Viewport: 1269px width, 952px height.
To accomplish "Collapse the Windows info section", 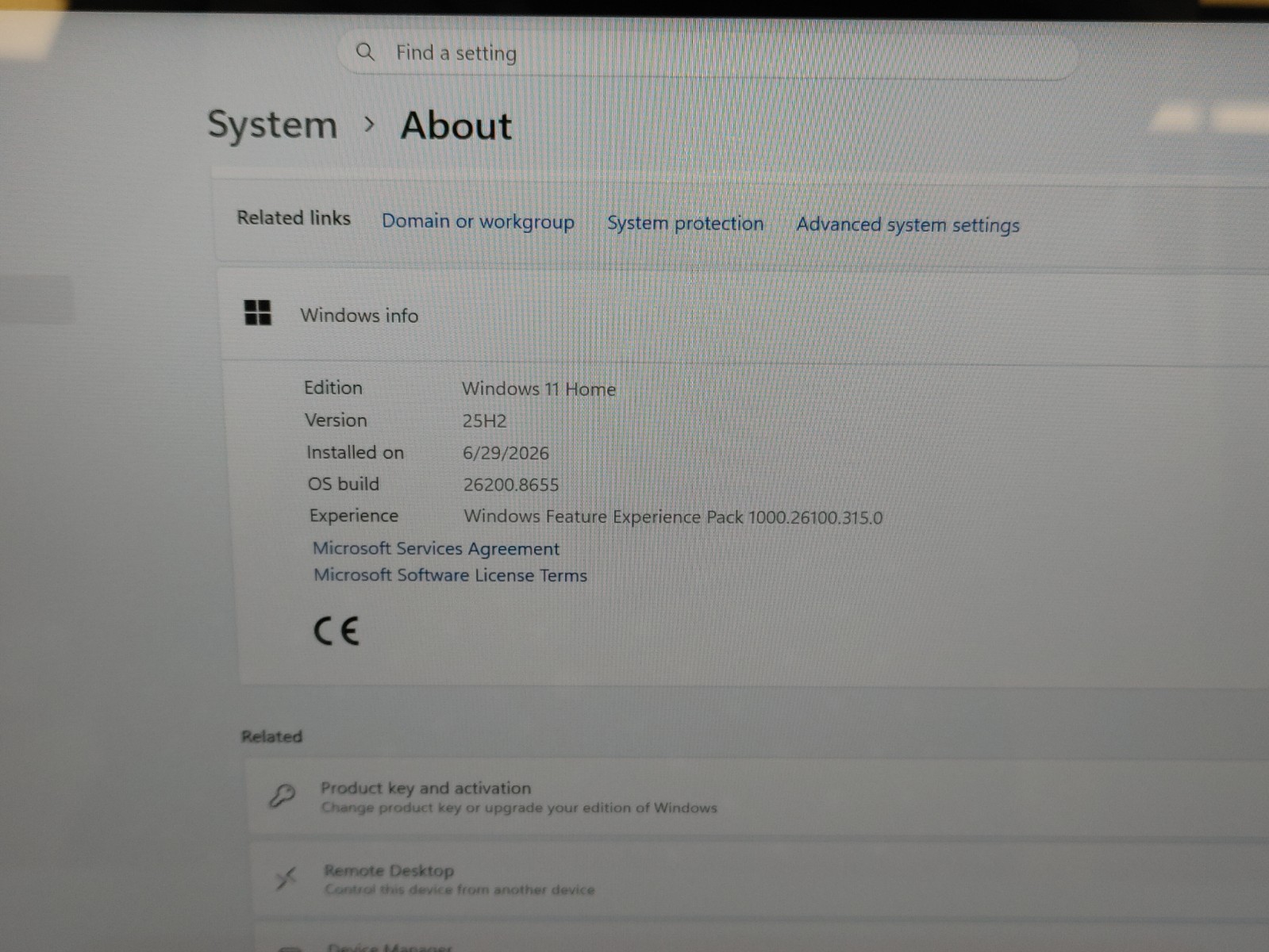I will click(x=744, y=316).
